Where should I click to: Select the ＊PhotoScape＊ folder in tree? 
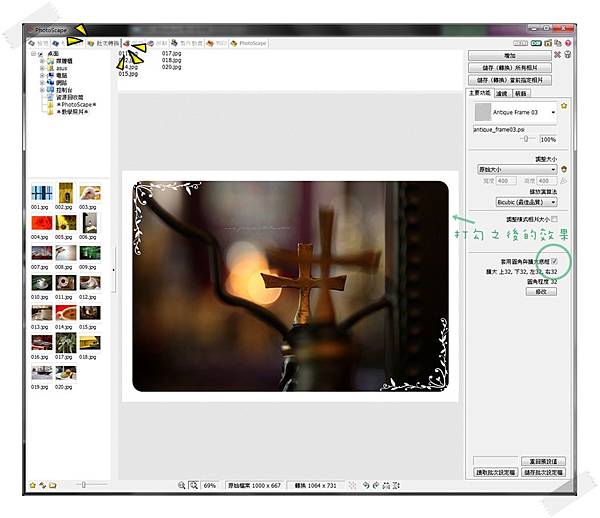(76, 104)
